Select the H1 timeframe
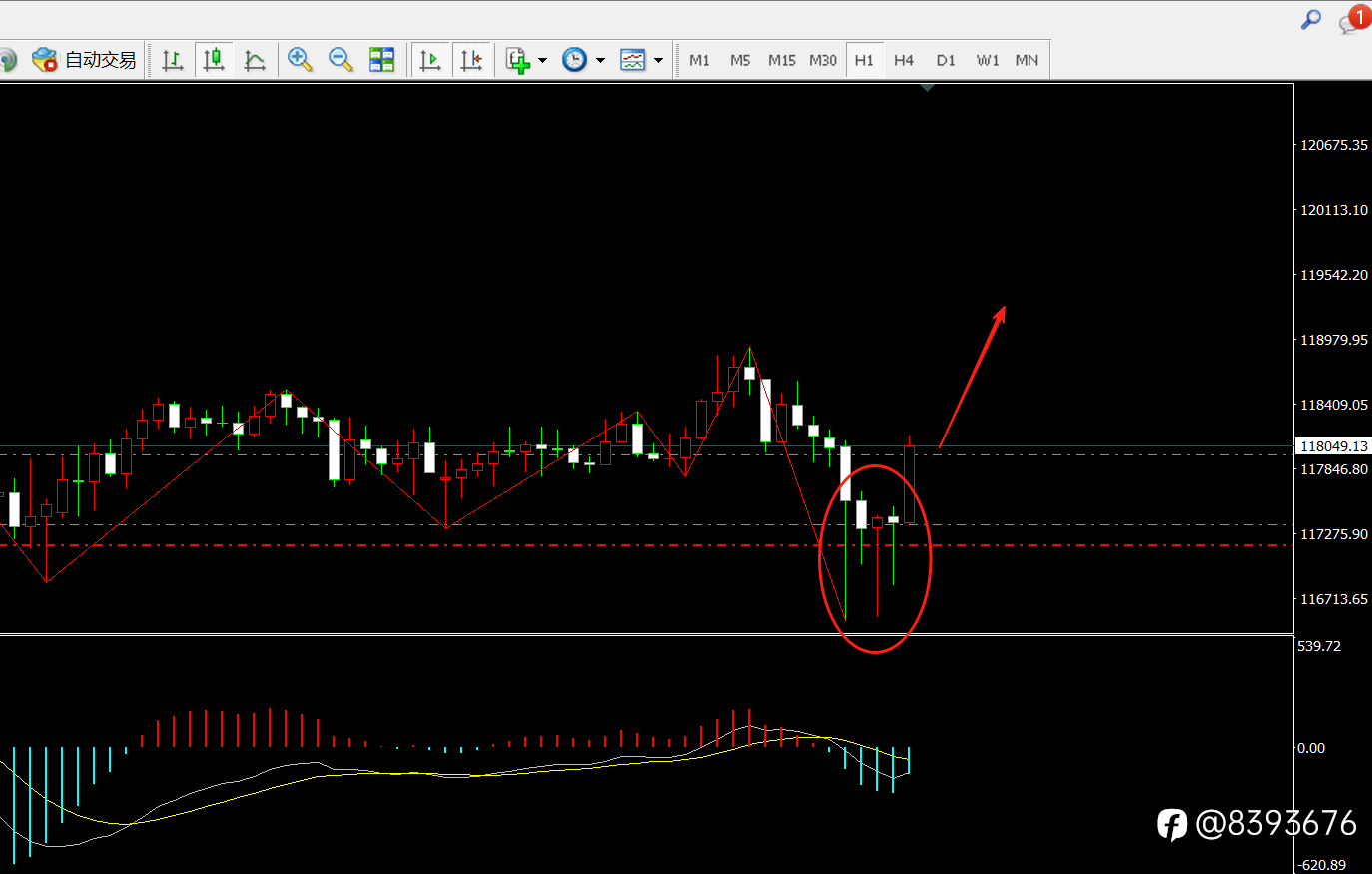Screen dimensions: 1372x874 (x=864, y=60)
